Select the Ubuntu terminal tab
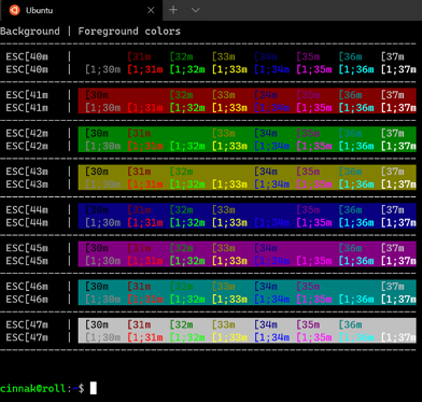The width and height of the screenshot is (422, 402). (x=81, y=10)
